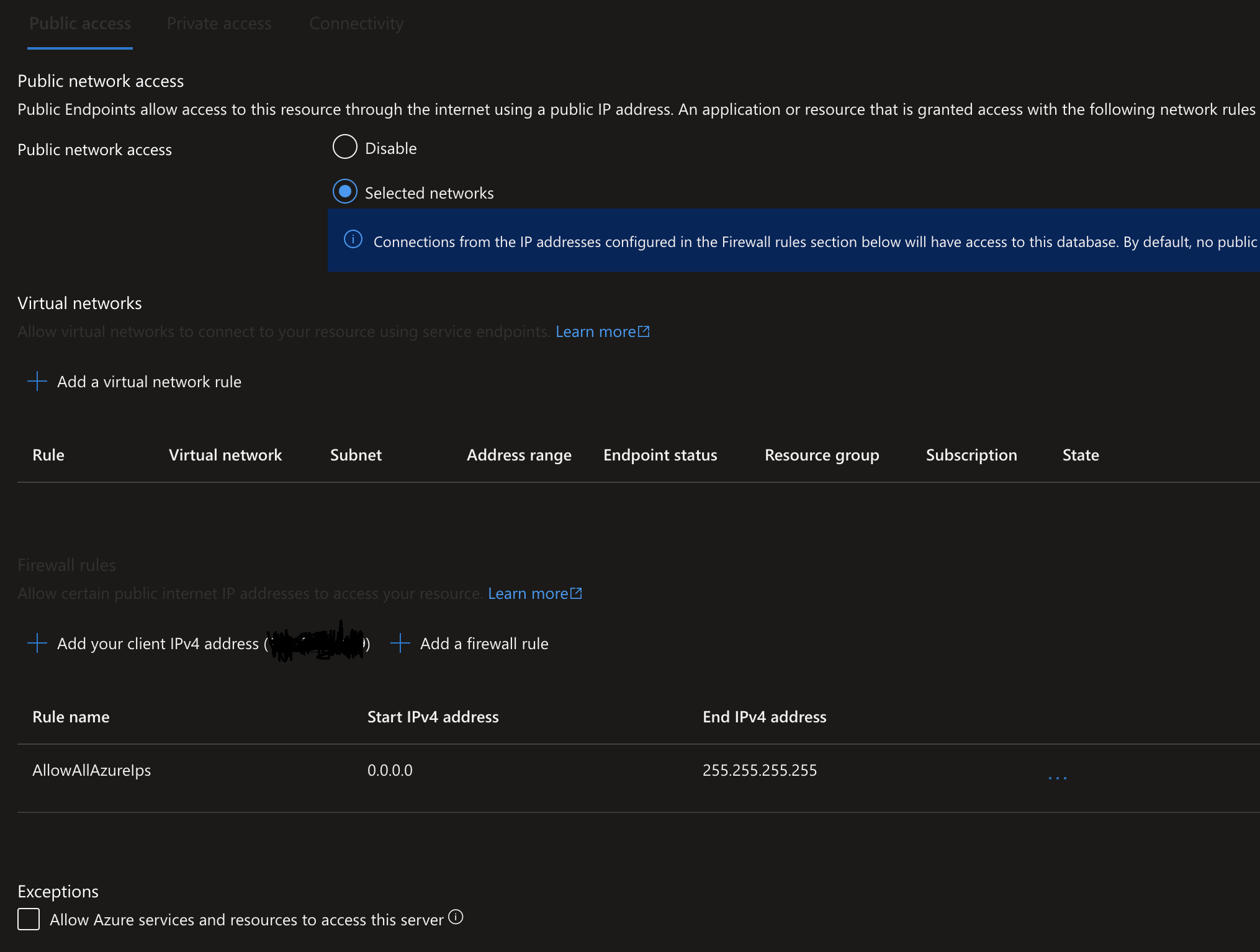Click Add a virtual network rule
Image resolution: width=1260 pixels, height=952 pixels.
click(x=149, y=381)
